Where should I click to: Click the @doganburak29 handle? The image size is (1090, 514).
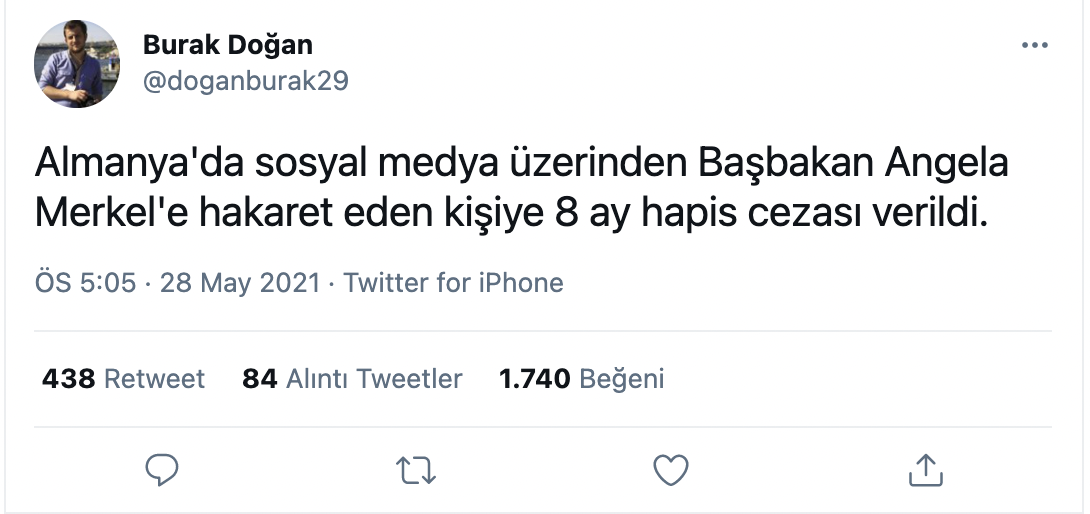point(245,81)
